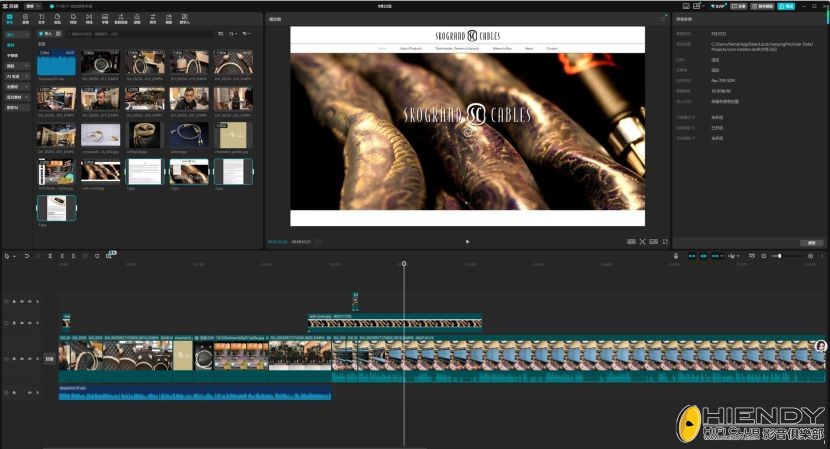Lock the Sequence 01.wav audio track
Viewport: 830px width, 449px height.
click(14, 392)
